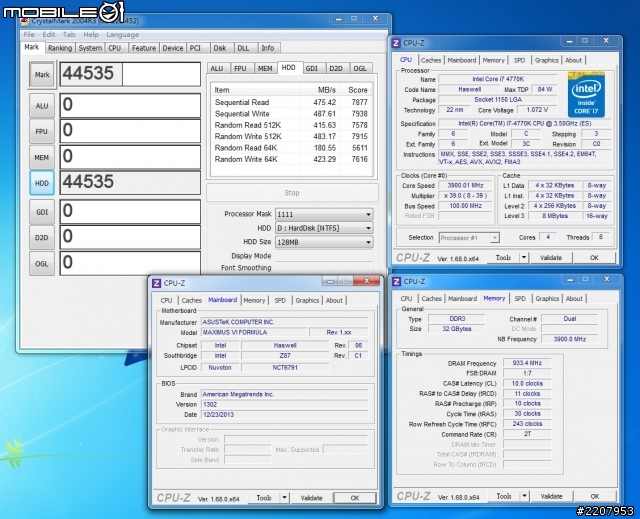Open the HDD Size dropdown
This screenshot has height=519, width=640.
tap(324, 242)
